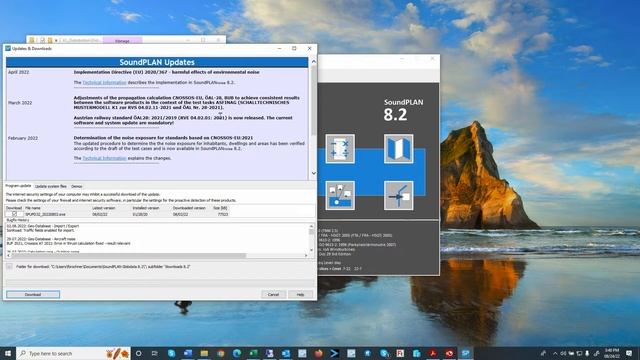Click the Size [kB] column header
The height and width of the screenshot is (360, 640).
[220, 208]
